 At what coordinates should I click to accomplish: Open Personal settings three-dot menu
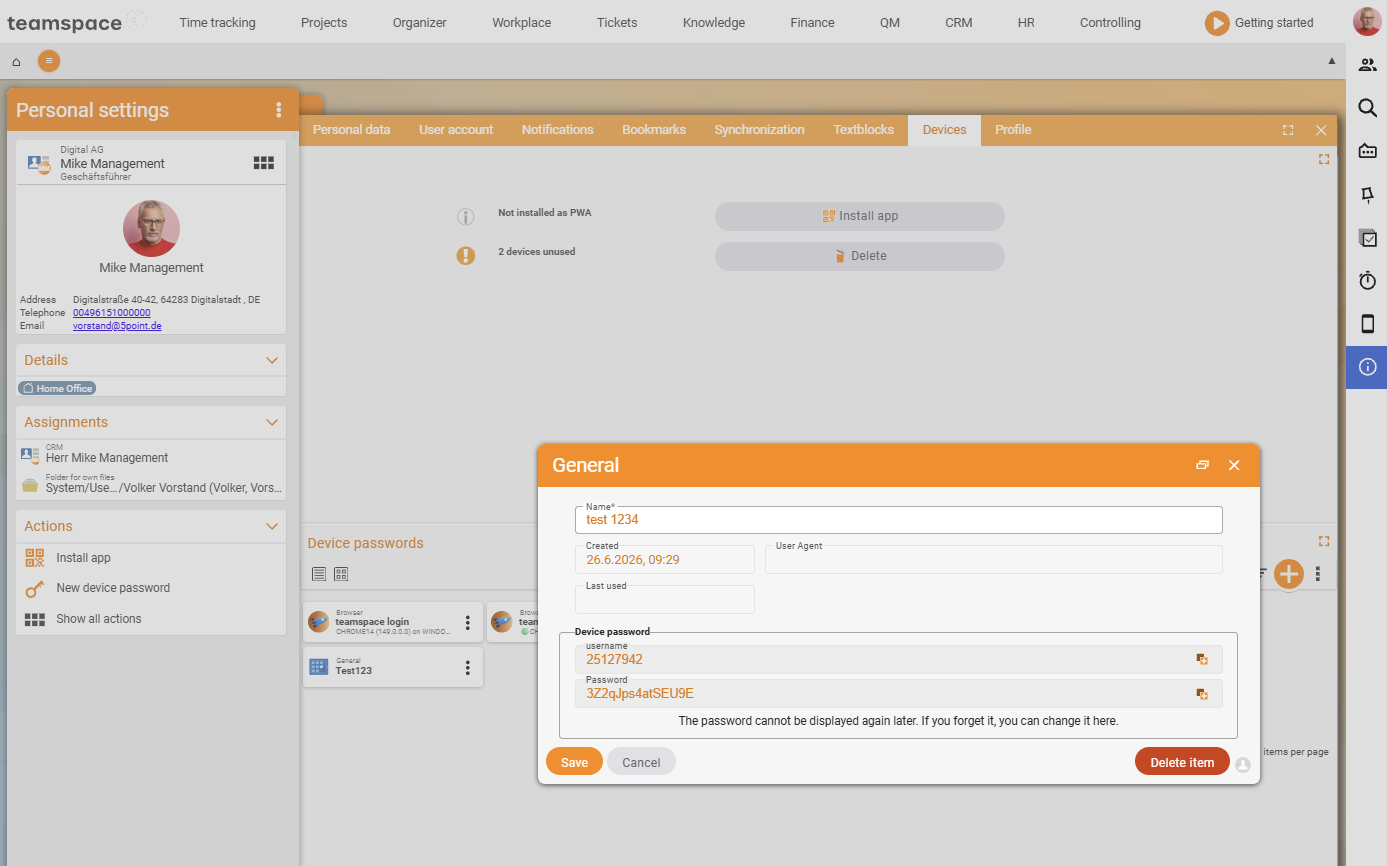[279, 110]
